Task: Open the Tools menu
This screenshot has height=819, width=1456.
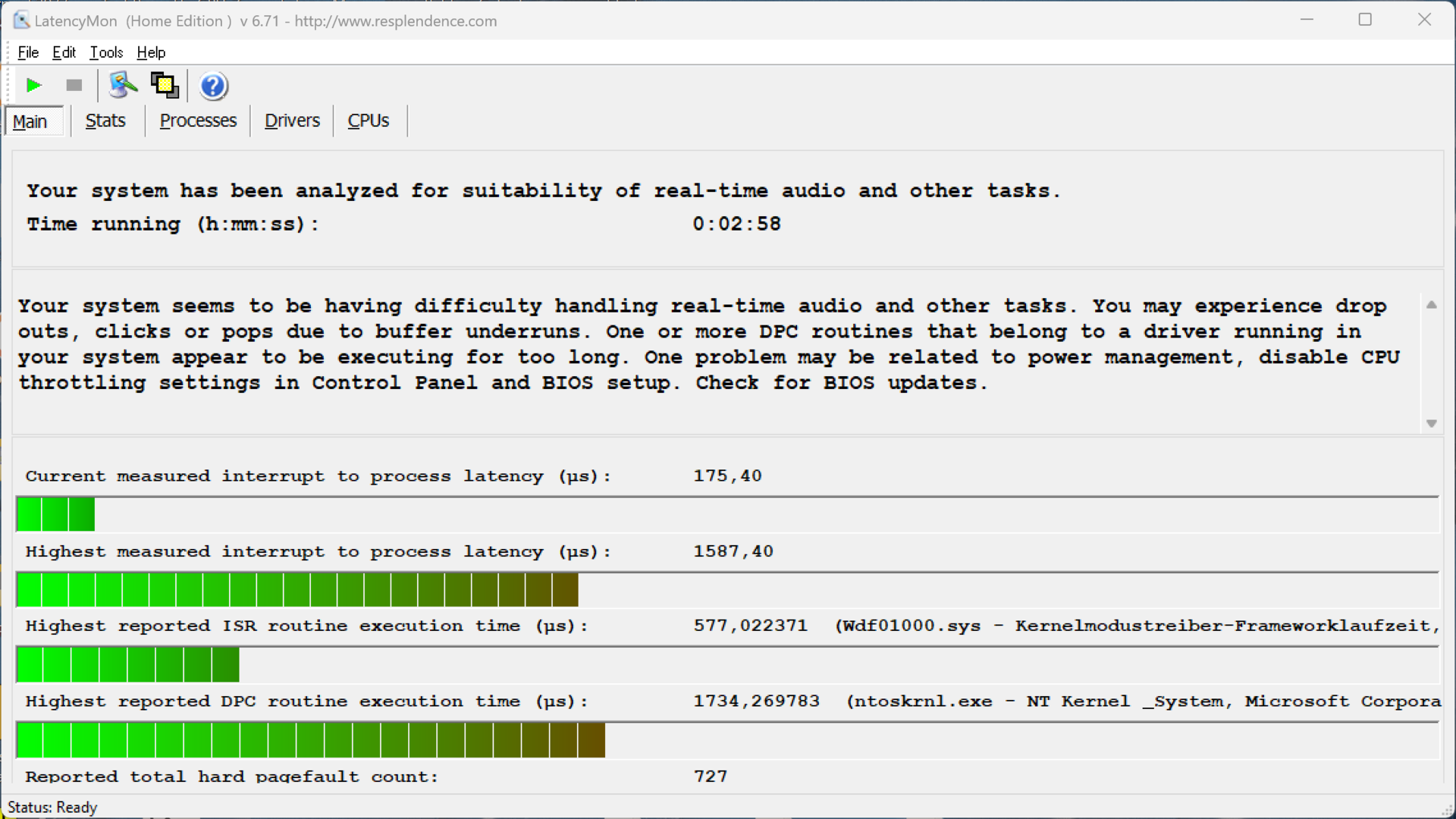Action: (x=106, y=52)
